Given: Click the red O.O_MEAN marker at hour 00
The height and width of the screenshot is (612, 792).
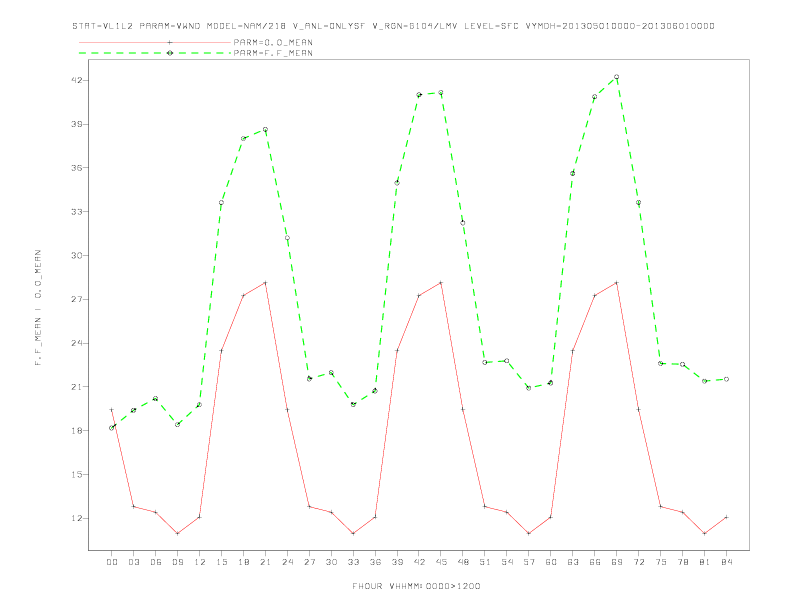Looking at the screenshot, I should [112, 410].
